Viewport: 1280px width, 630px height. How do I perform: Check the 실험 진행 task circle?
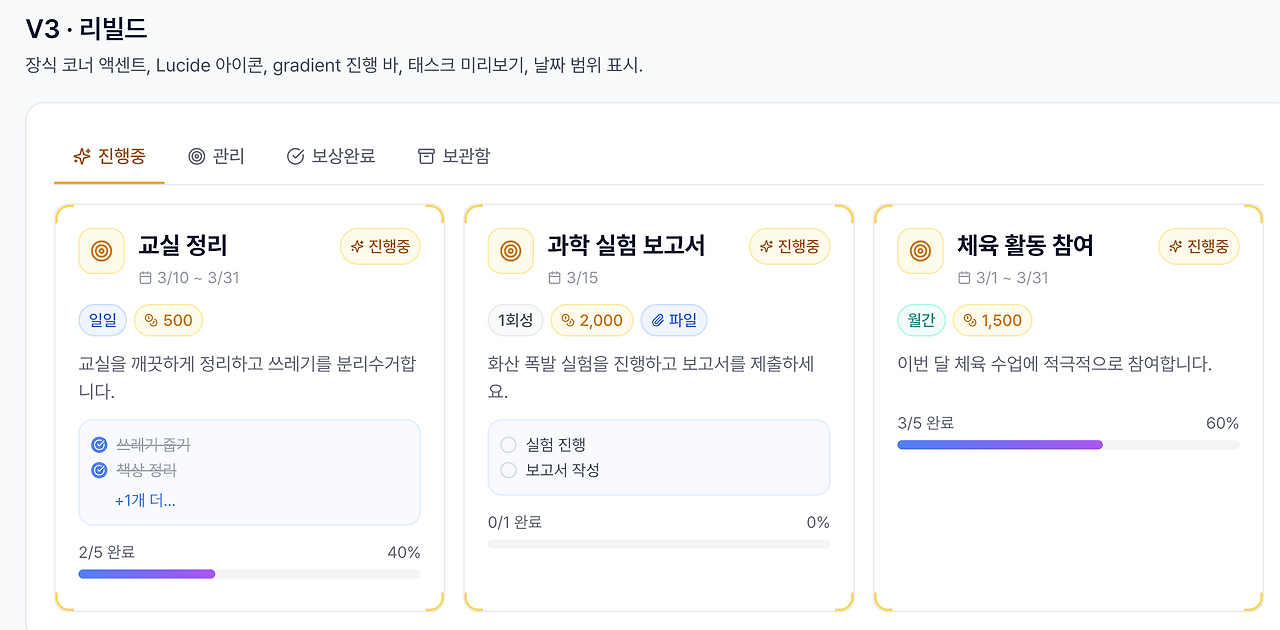coord(508,445)
